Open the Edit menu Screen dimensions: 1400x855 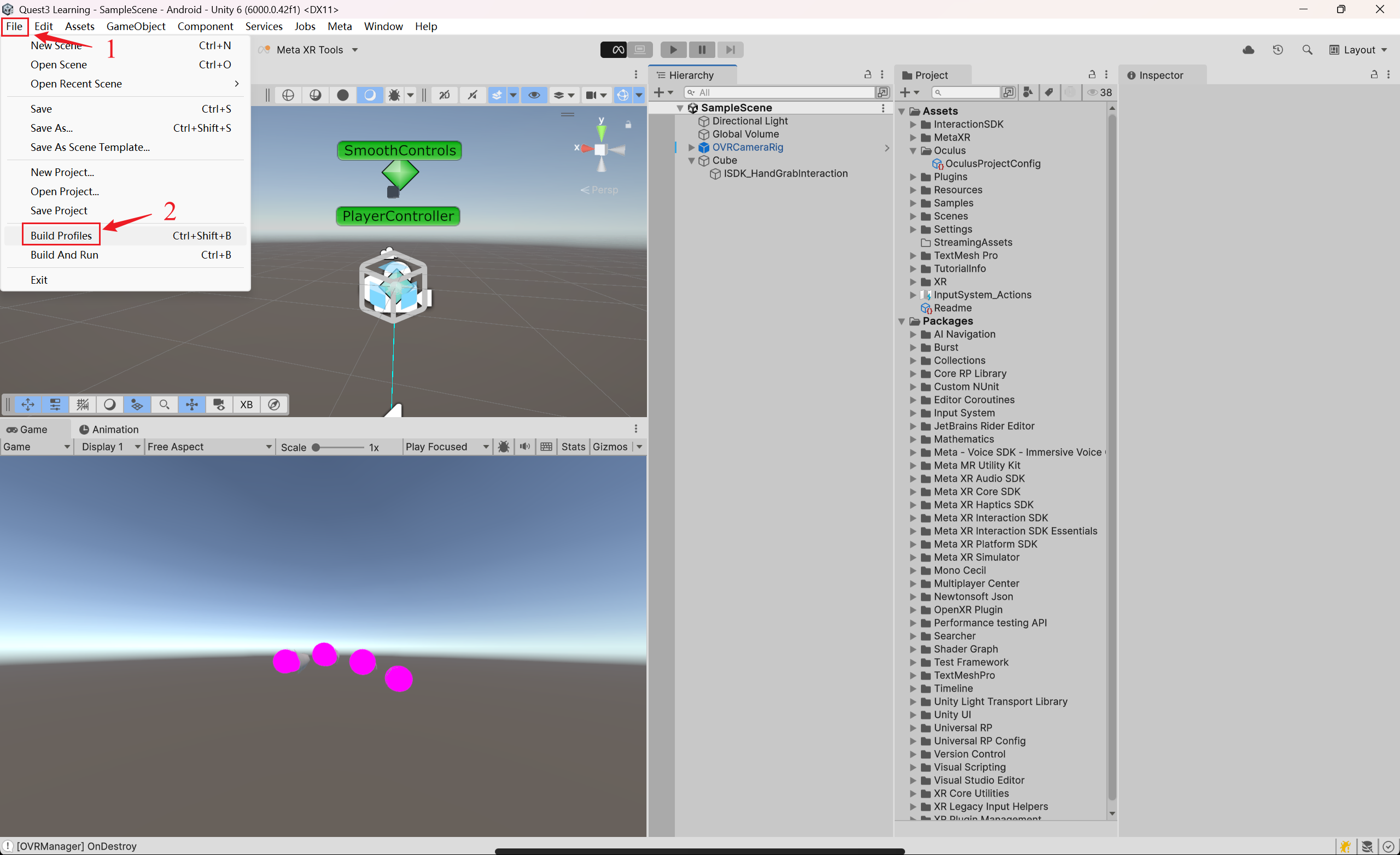click(43, 26)
